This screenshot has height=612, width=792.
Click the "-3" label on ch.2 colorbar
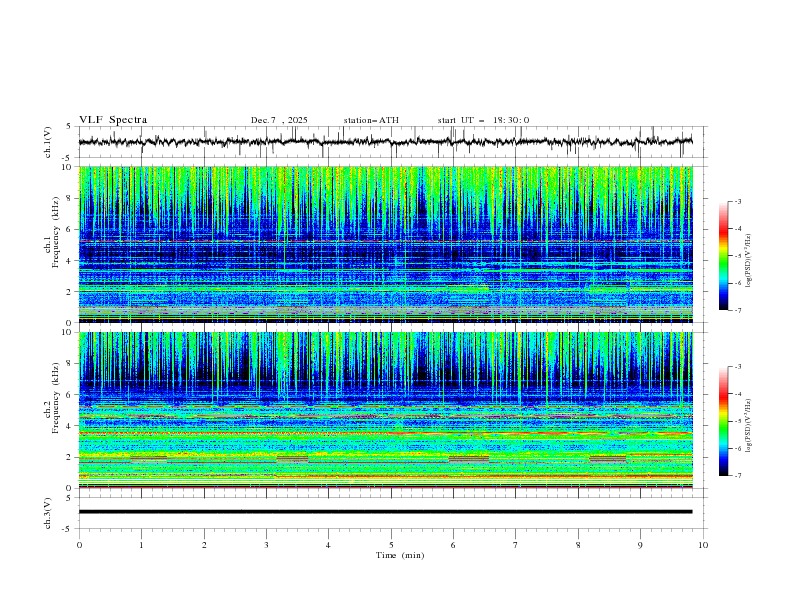point(738,367)
